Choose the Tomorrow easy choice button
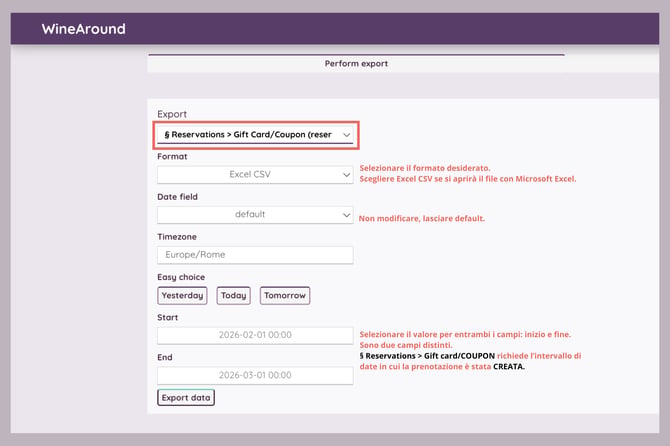The height and width of the screenshot is (446, 670). (x=285, y=296)
